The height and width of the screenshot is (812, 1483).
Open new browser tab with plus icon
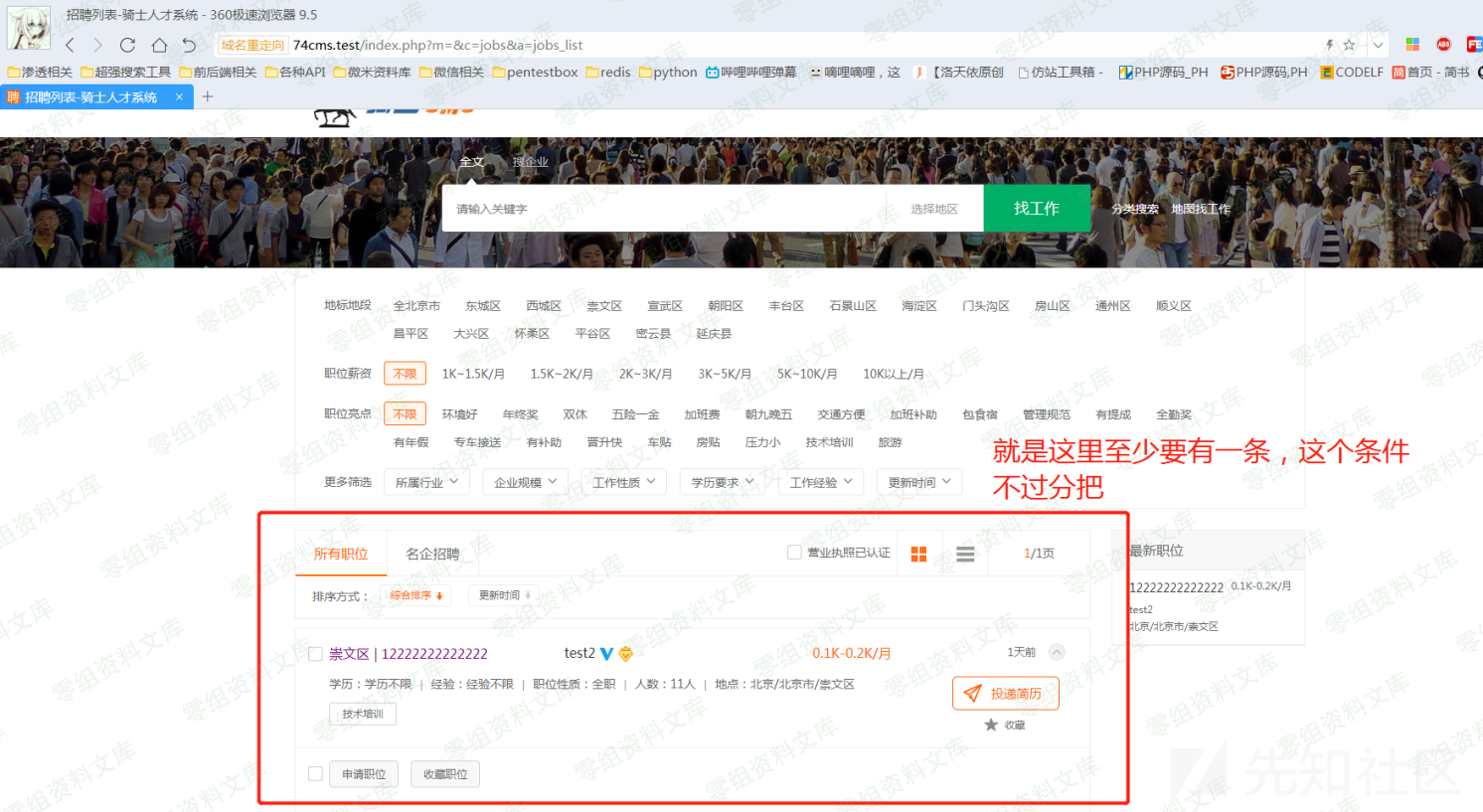pos(208,96)
